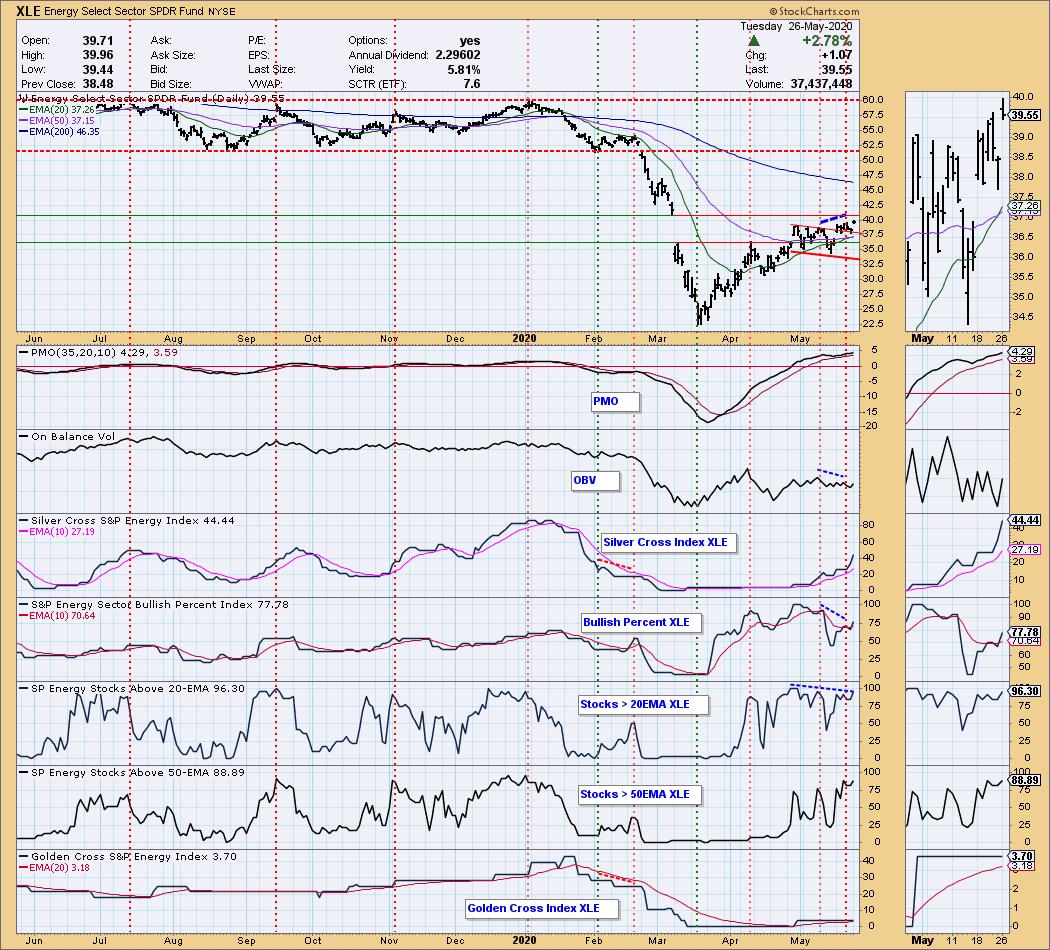Open the StockCharts.com copyright link
The width and height of the screenshot is (1050, 950).
[x=814, y=11]
